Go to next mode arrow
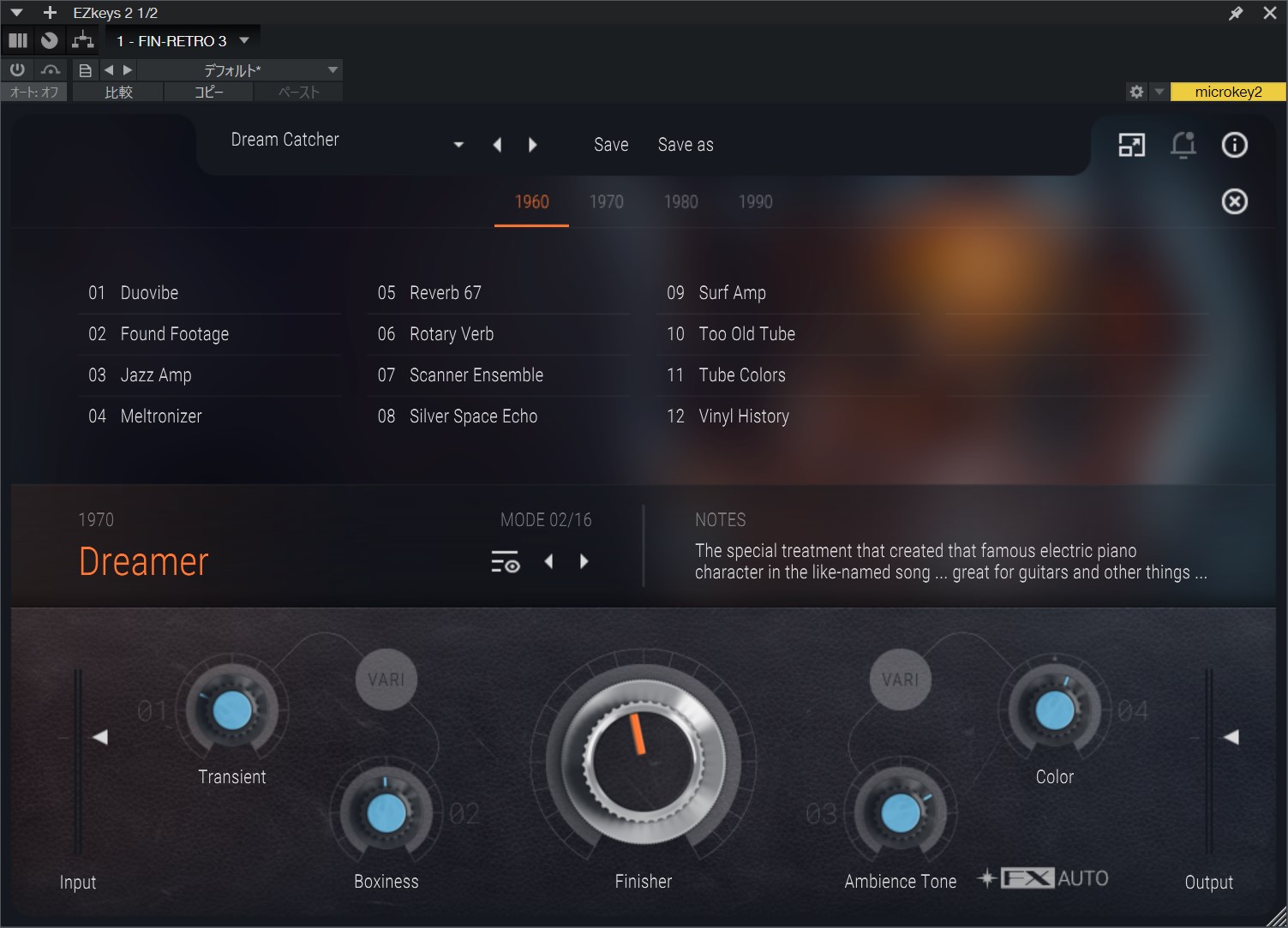The height and width of the screenshot is (928, 1288). [584, 562]
